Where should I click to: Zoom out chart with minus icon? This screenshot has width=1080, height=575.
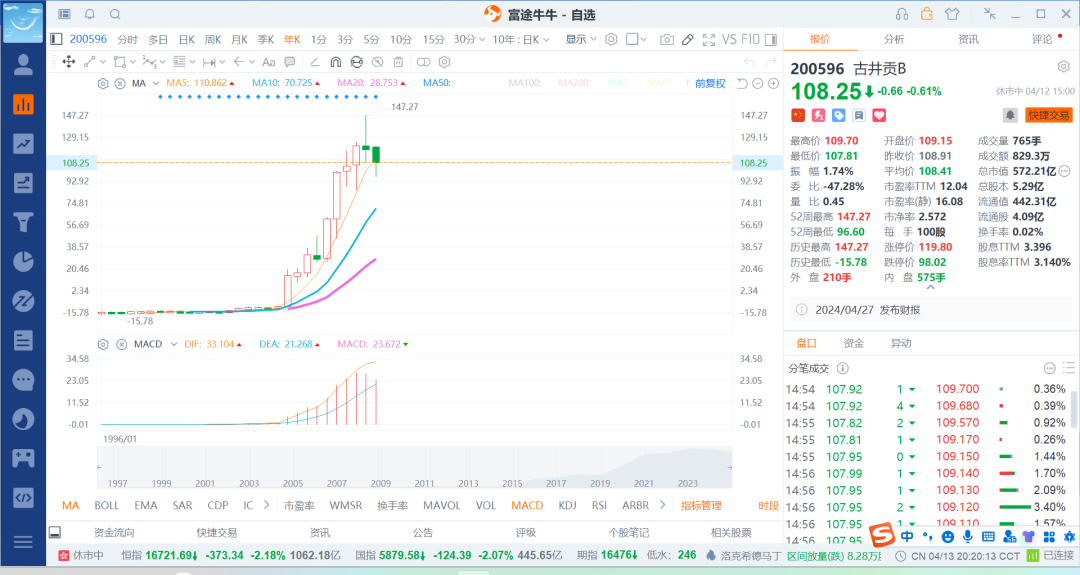[x=758, y=83]
